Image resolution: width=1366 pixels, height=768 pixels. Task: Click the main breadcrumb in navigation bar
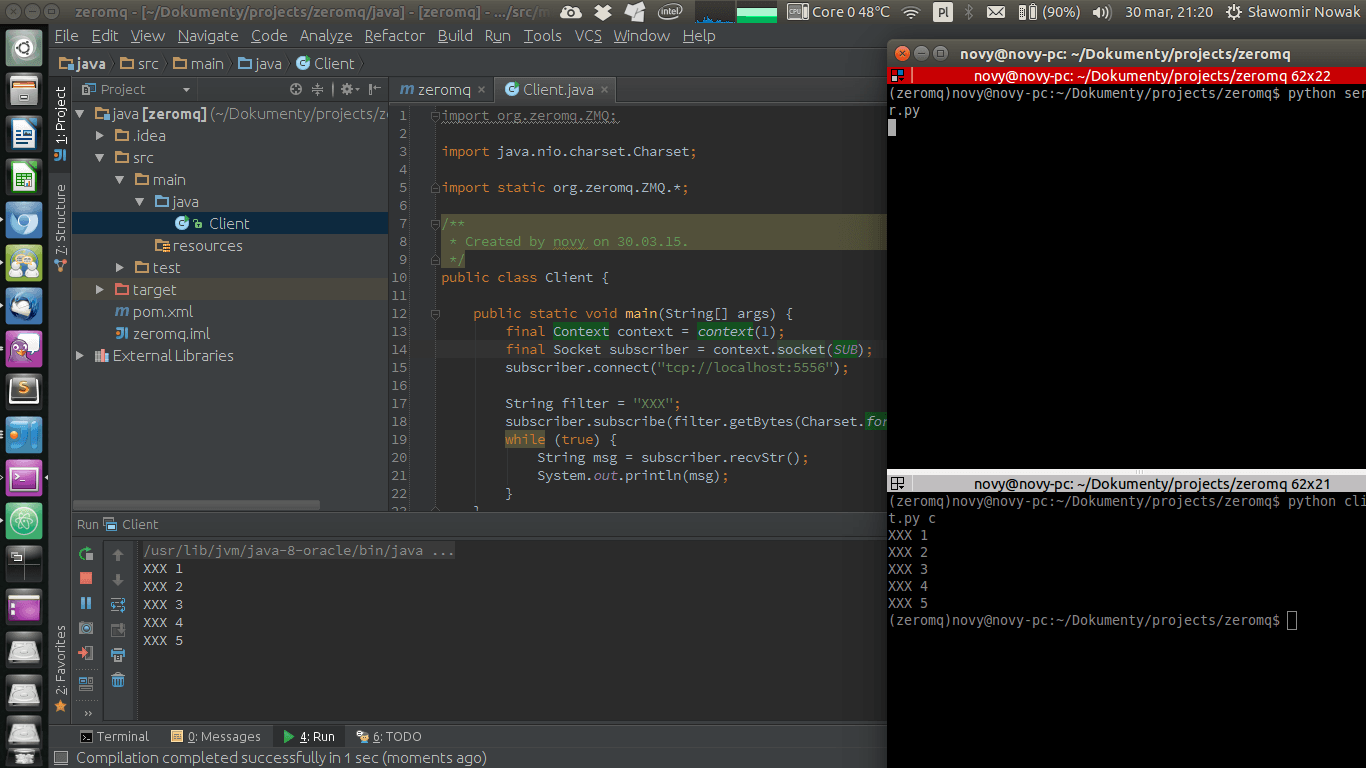pyautogui.click(x=198, y=63)
